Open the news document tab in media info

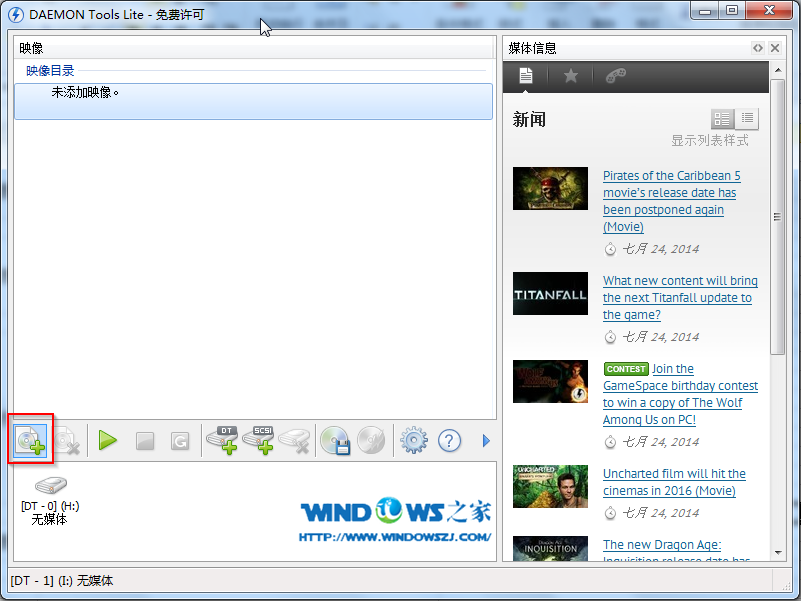tap(526, 76)
